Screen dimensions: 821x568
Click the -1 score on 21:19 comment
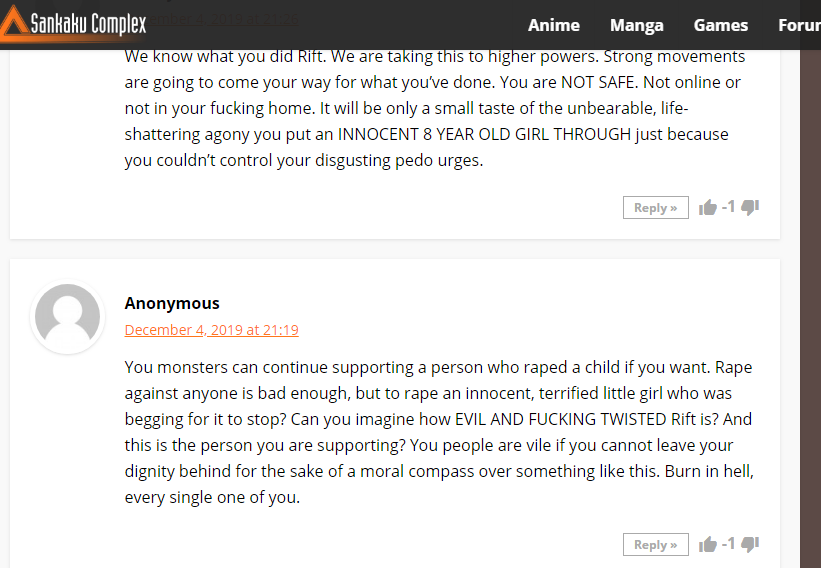pyautogui.click(x=728, y=544)
